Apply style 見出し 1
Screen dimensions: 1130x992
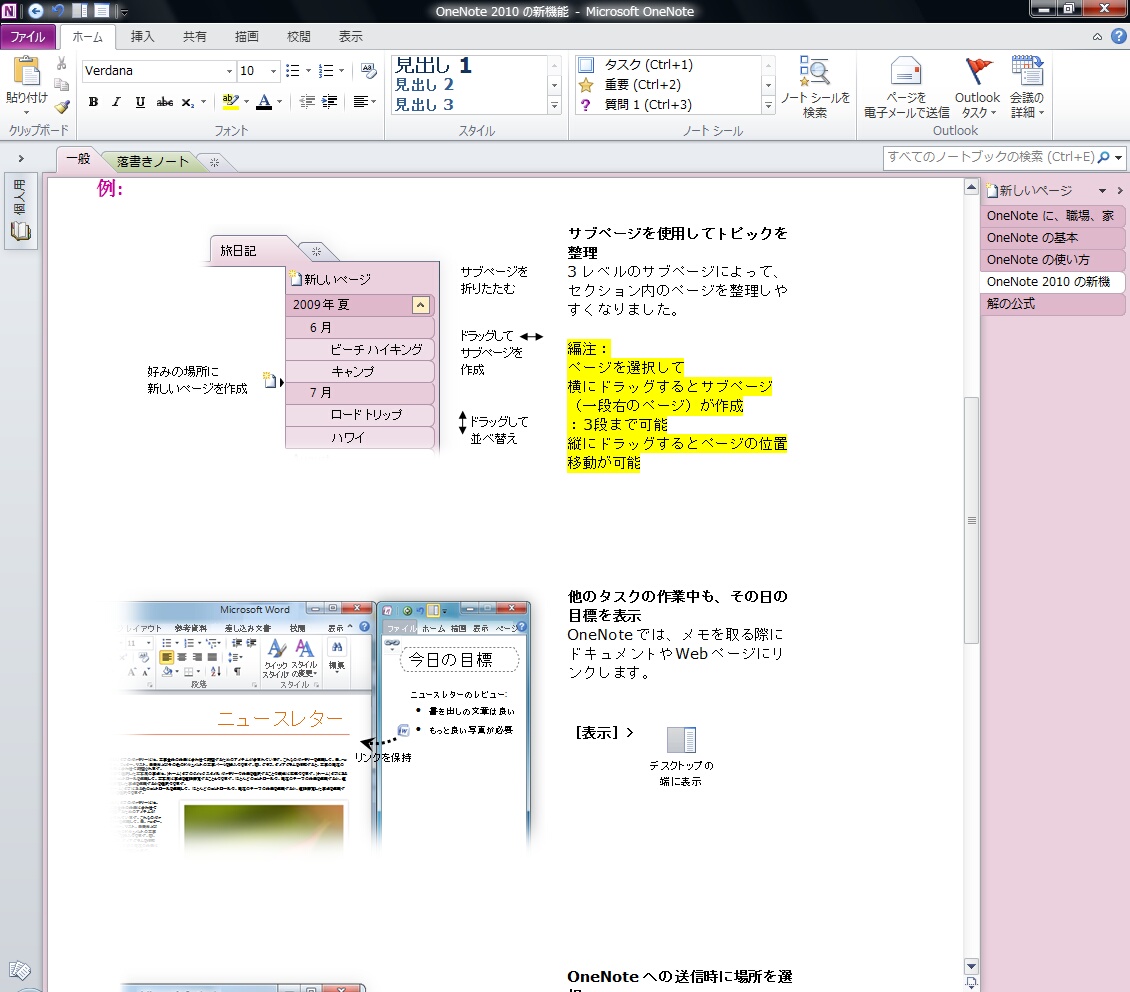(433, 66)
